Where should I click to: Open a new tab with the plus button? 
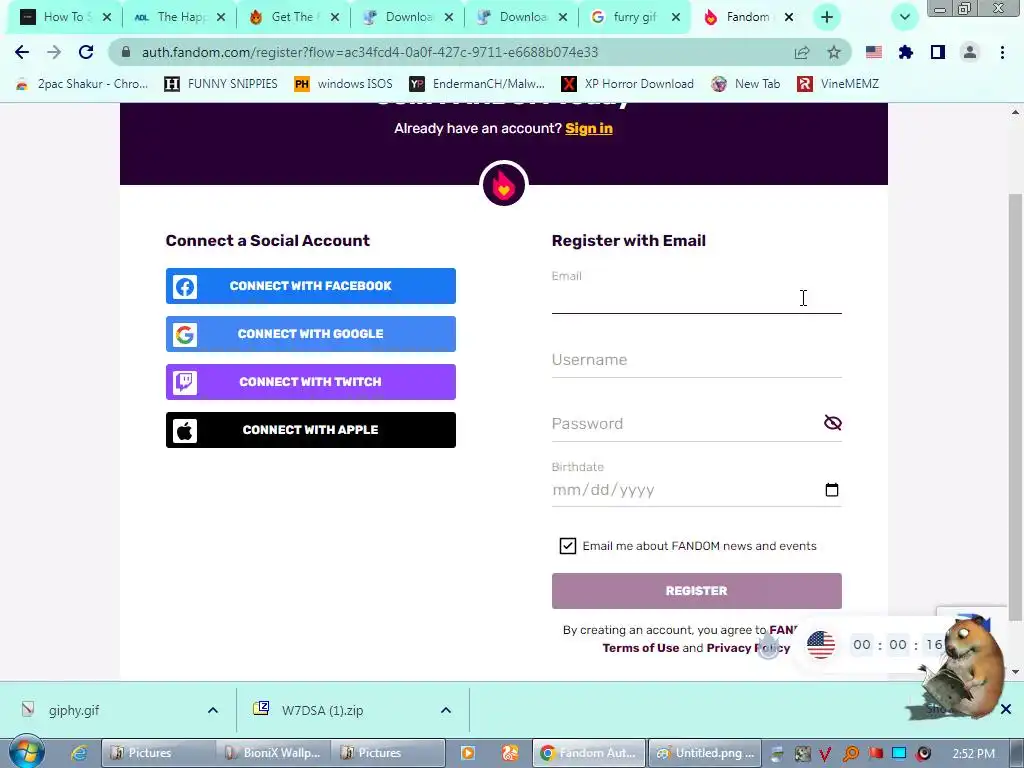[827, 17]
